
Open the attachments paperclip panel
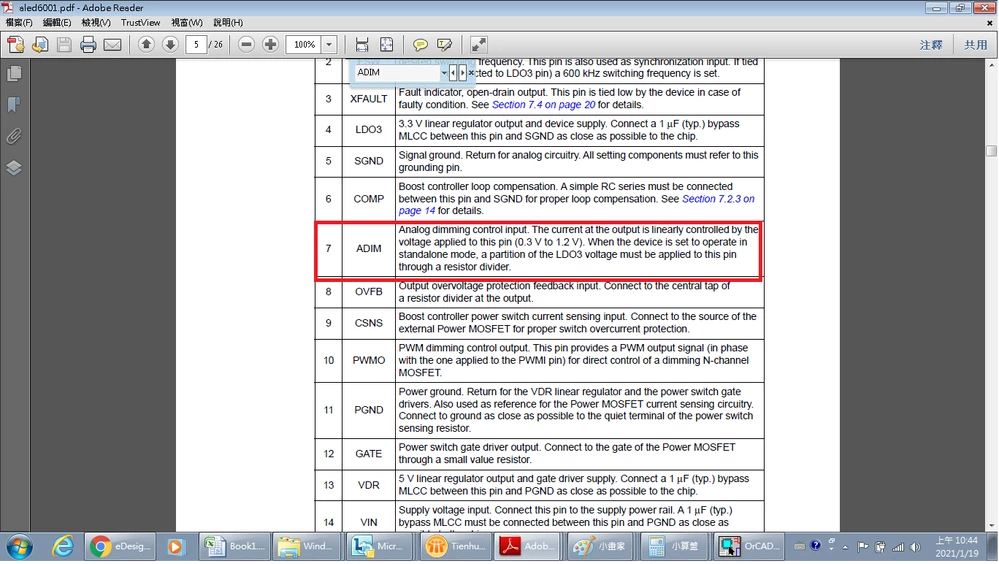[14, 136]
